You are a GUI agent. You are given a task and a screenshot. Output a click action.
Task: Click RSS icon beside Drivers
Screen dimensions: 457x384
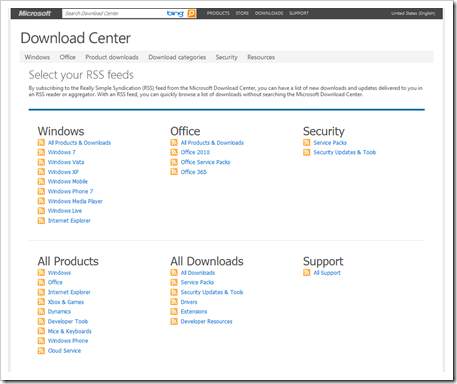(x=174, y=302)
